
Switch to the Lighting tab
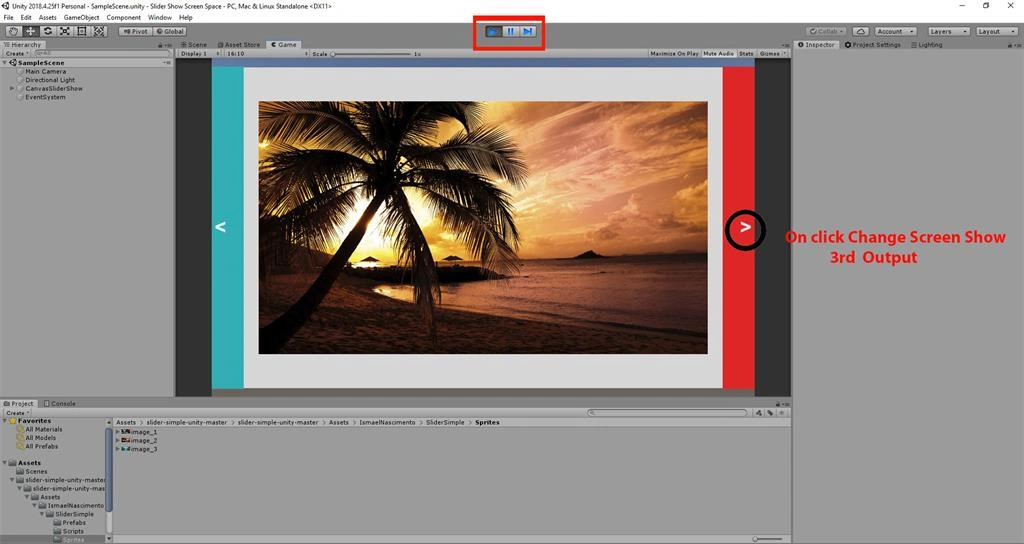[x=927, y=45]
